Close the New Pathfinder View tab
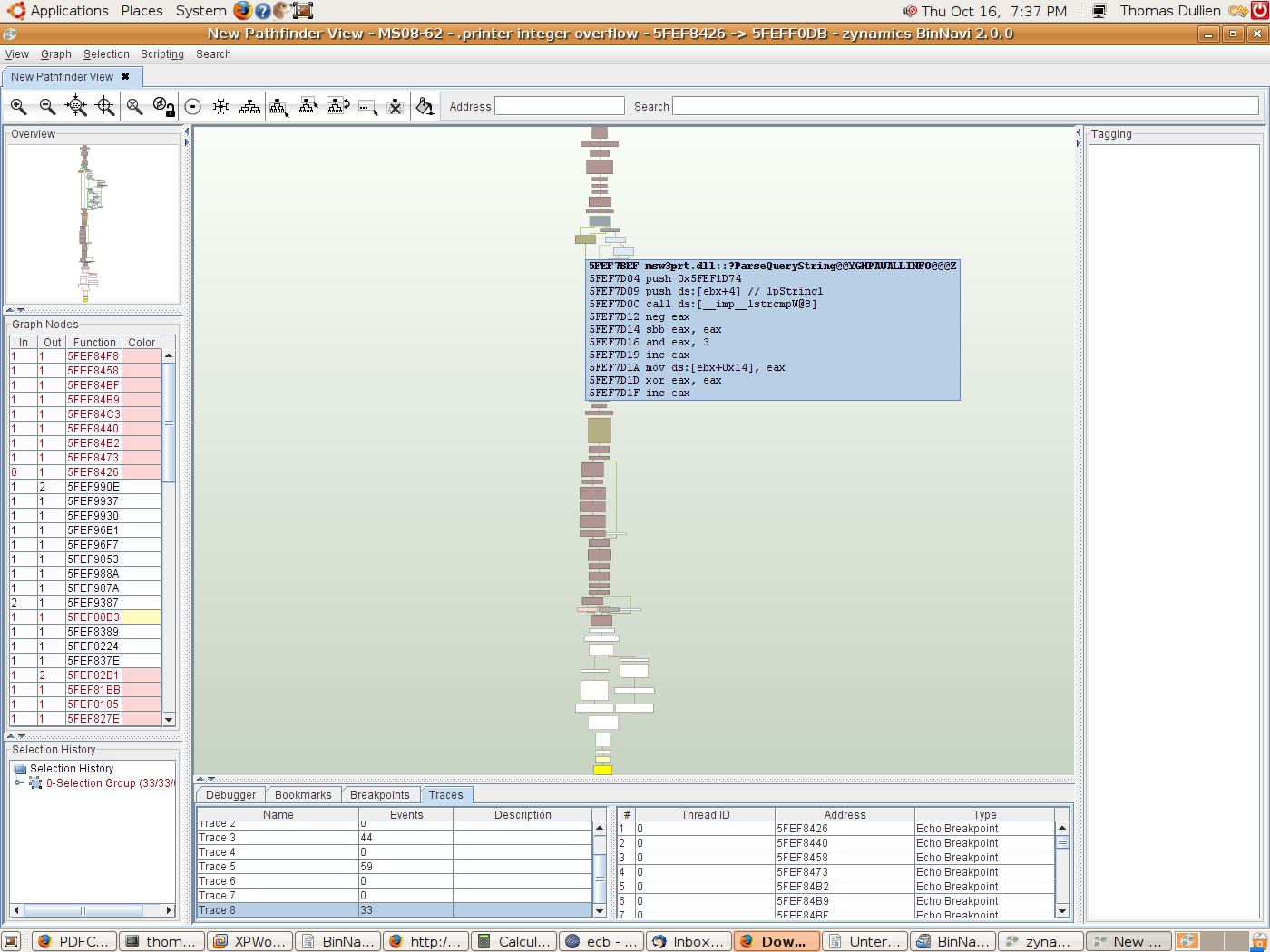 [x=125, y=77]
